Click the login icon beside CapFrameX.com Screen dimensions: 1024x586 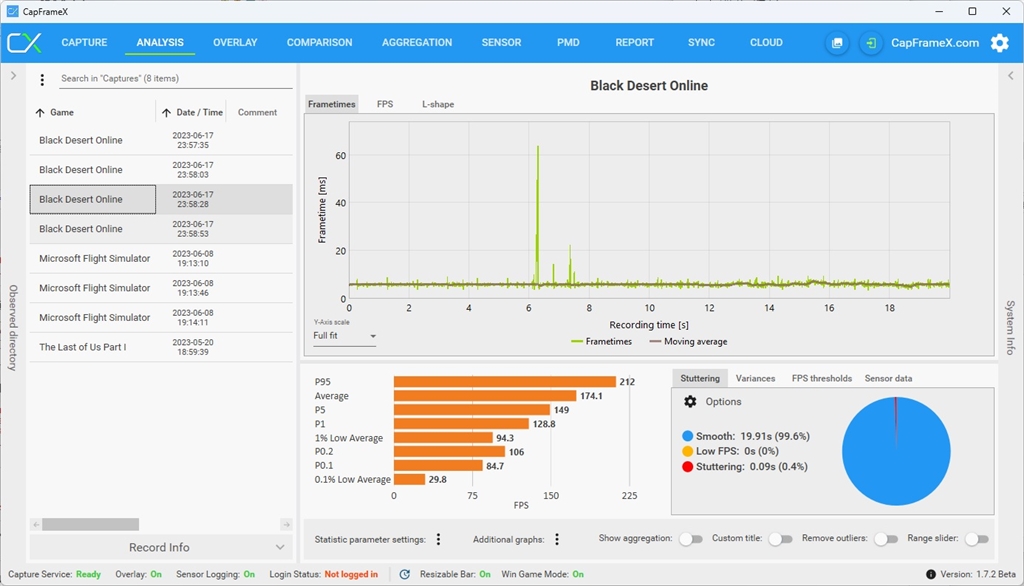pyautogui.click(x=871, y=43)
